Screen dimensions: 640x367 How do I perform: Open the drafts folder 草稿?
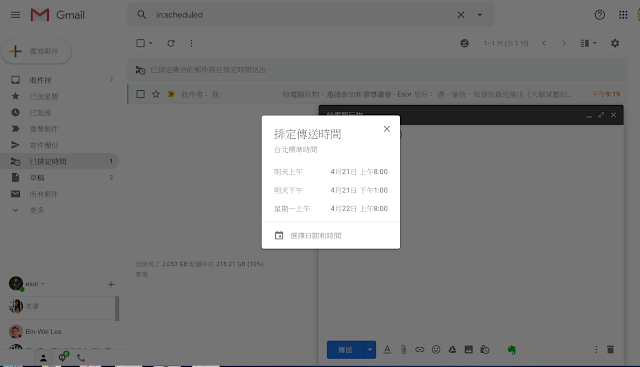point(60,178)
